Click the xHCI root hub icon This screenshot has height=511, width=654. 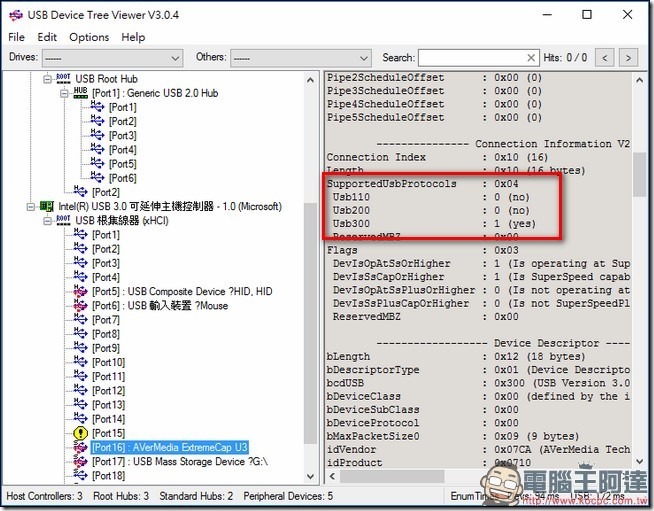coord(63,220)
